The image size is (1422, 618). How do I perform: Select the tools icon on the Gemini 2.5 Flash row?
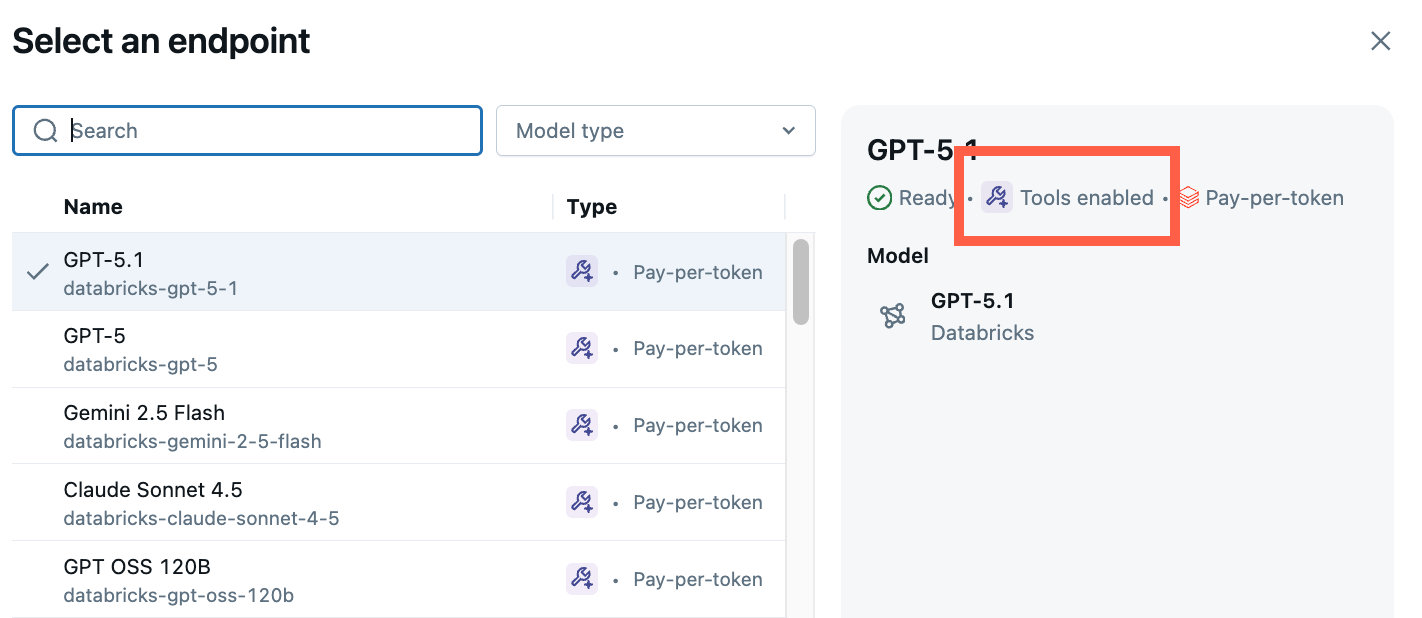(581, 425)
